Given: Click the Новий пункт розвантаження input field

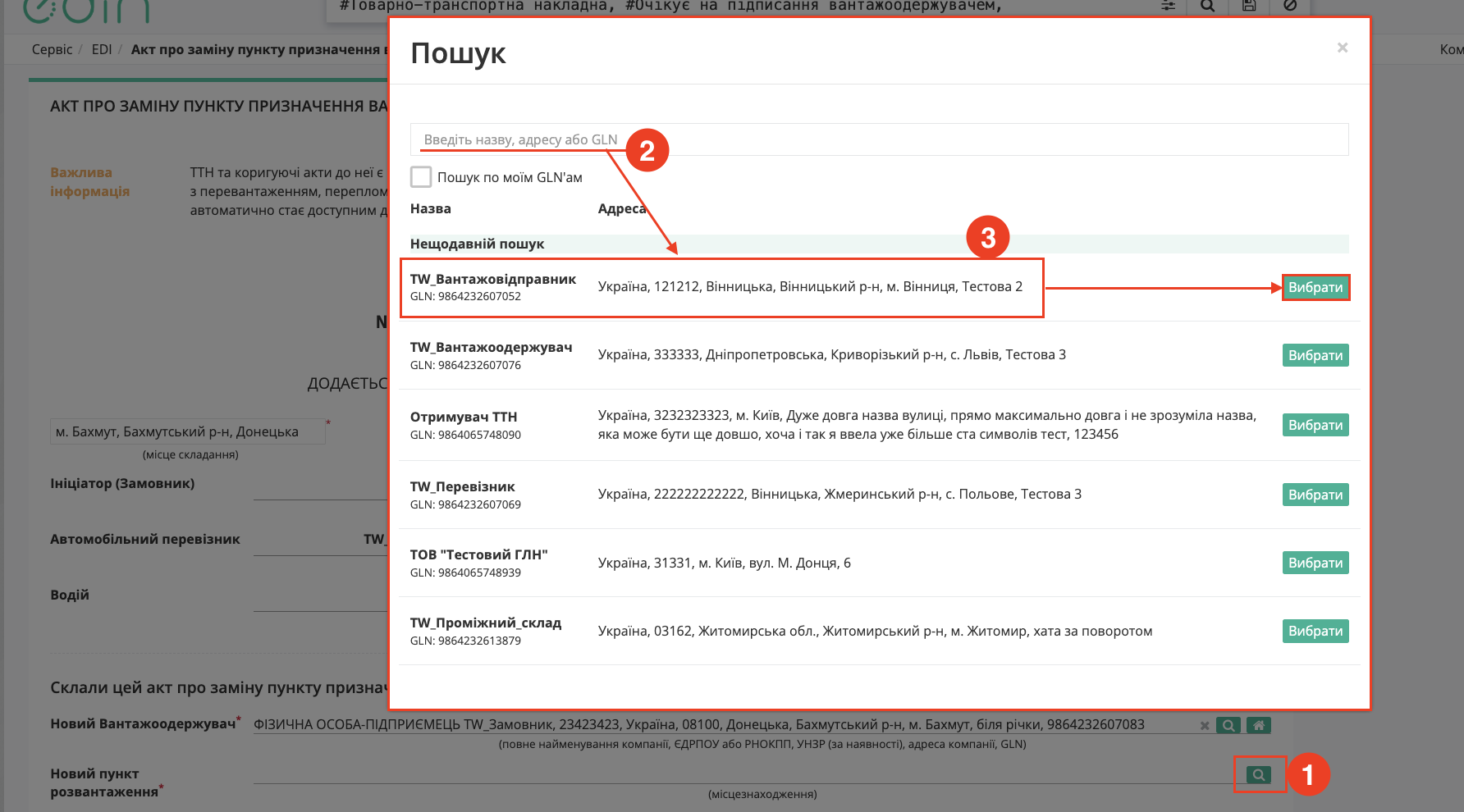Looking at the screenshot, I should (x=745, y=773).
